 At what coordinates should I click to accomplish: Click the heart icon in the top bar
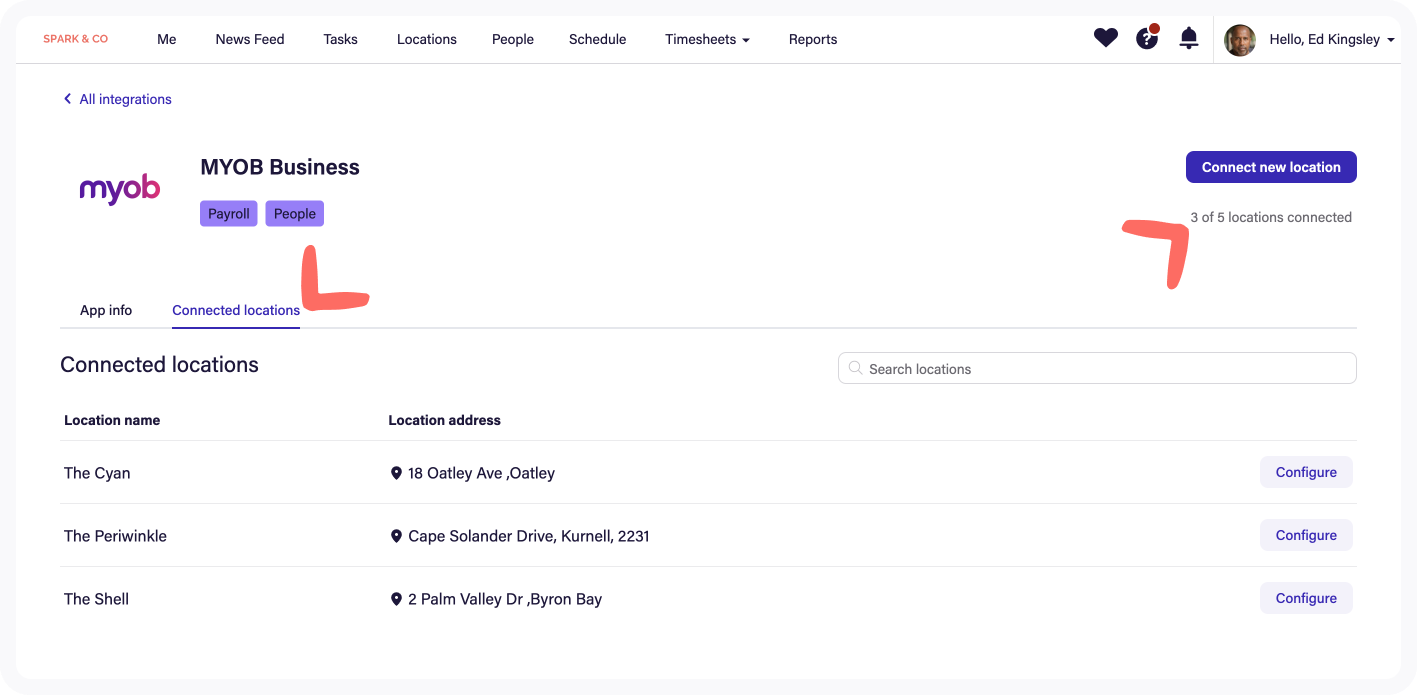point(1105,37)
